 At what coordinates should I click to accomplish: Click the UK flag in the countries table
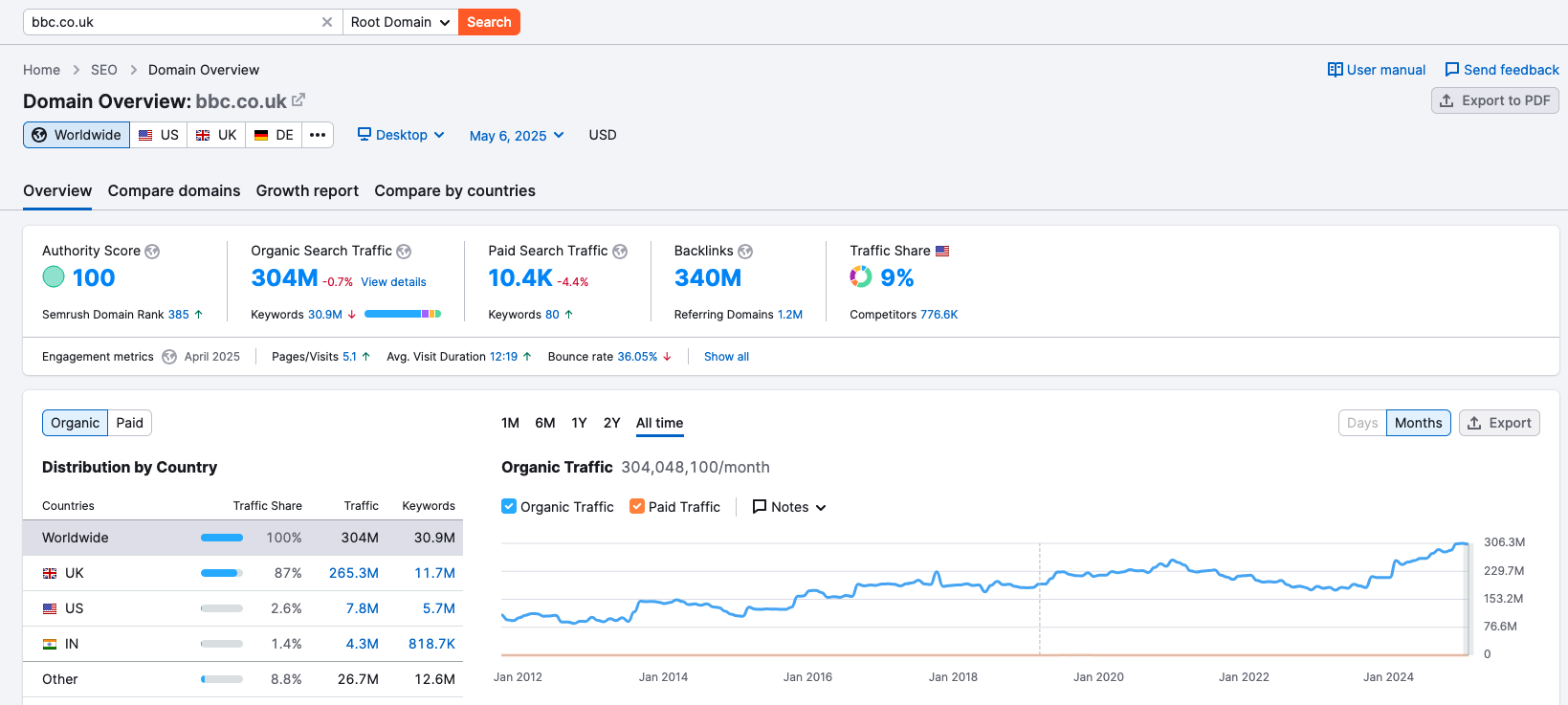tap(50, 573)
